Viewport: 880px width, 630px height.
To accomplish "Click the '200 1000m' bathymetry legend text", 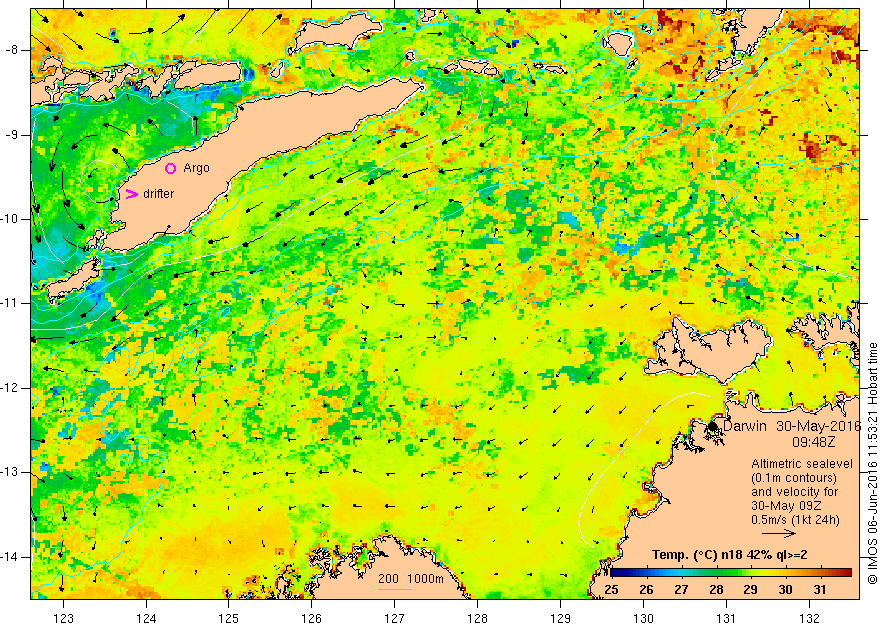I will (411, 579).
